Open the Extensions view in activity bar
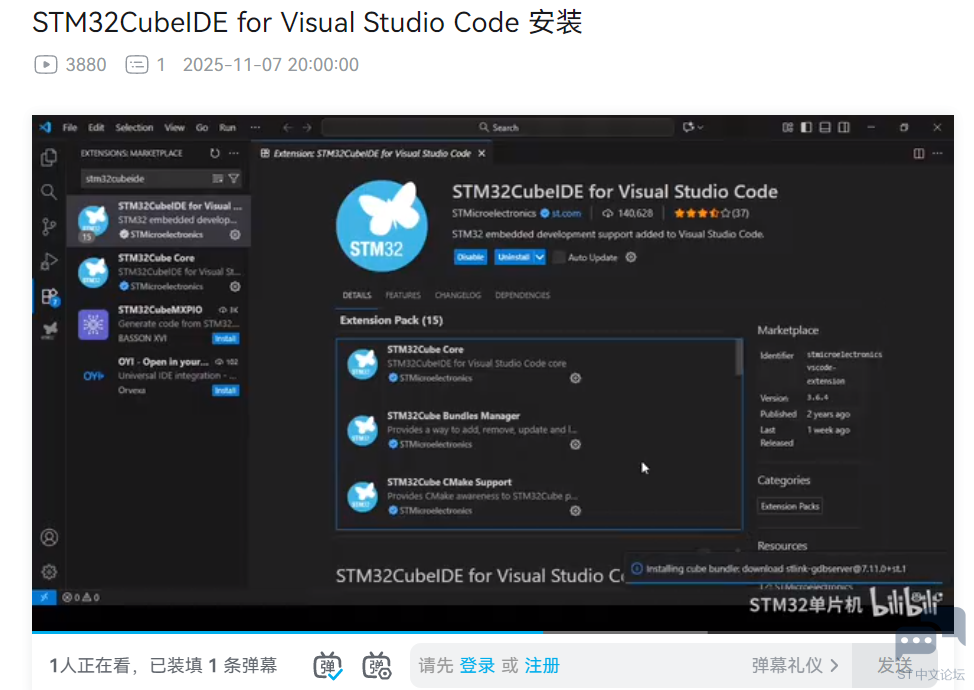The height and width of the screenshot is (690, 974). point(50,297)
